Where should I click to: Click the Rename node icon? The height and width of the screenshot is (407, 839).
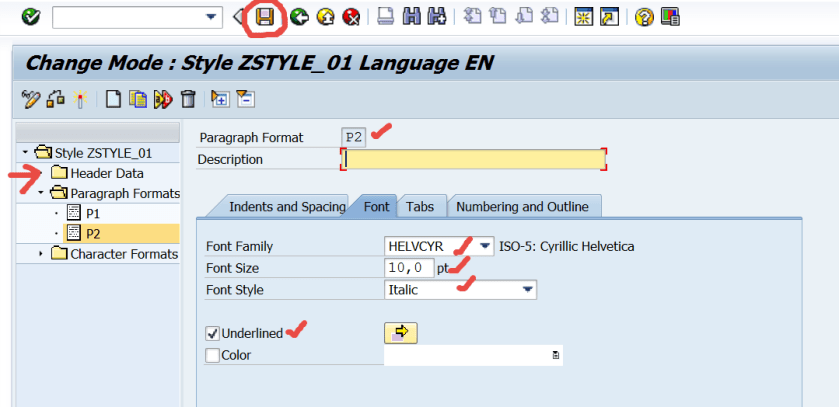[163, 99]
